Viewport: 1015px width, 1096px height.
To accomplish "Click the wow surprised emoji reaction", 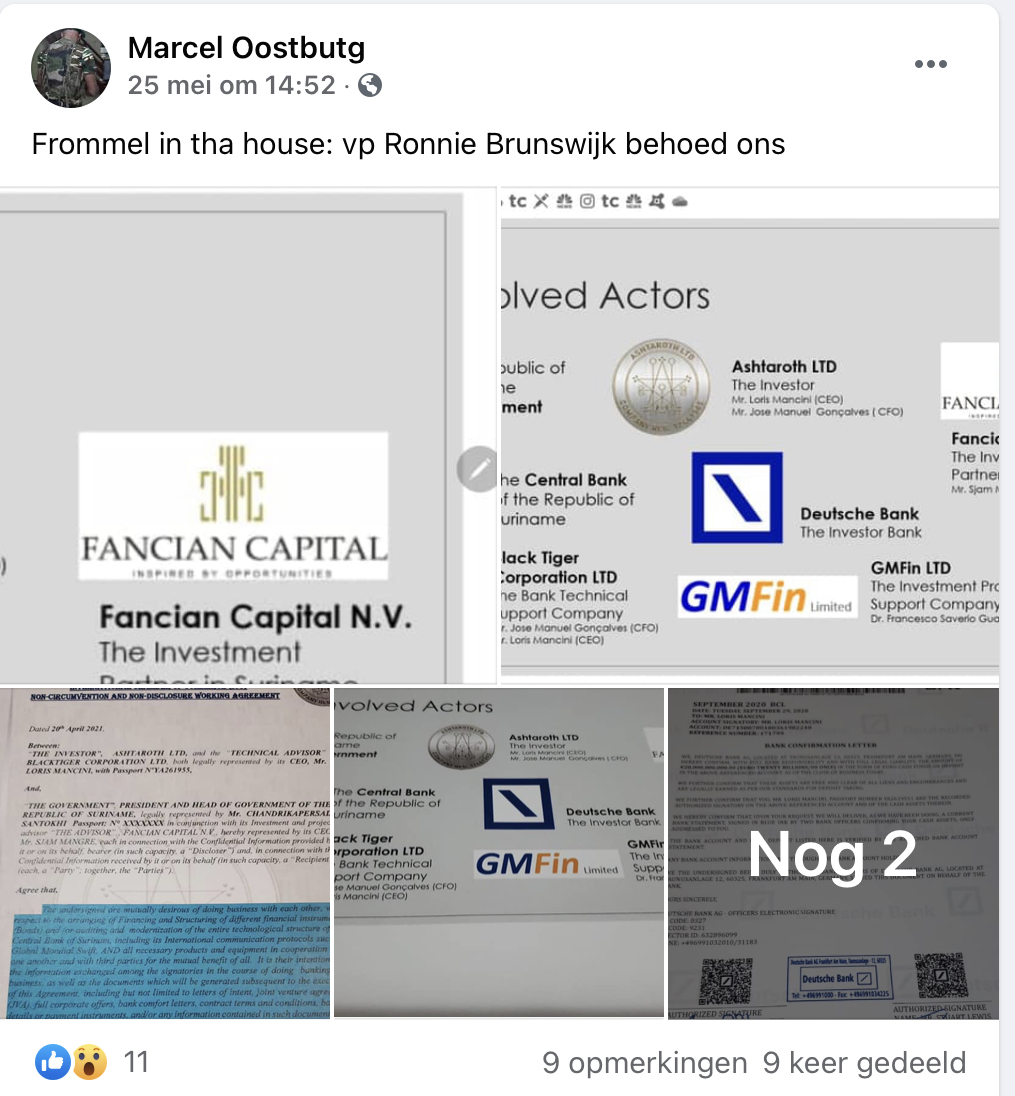I will (89, 1062).
